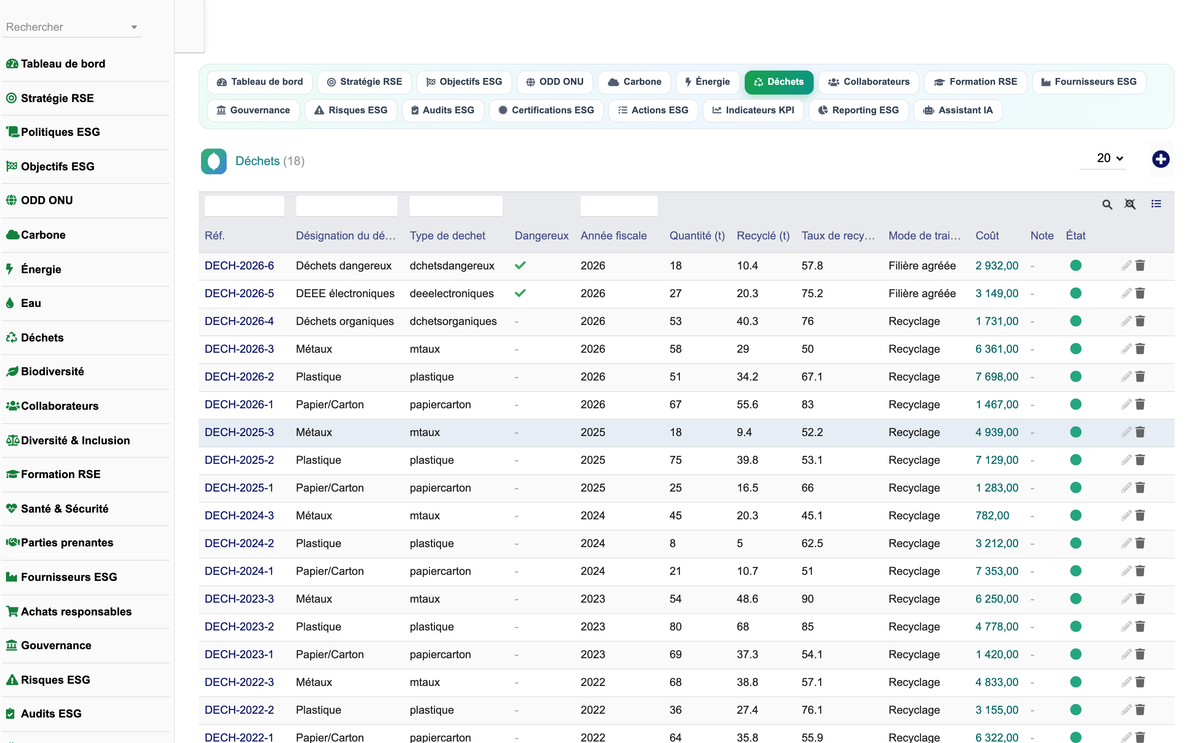The height and width of the screenshot is (743, 1200).
Task: Click the Réf. filter input field
Action: pyautogui.click(x=244, y=206)
